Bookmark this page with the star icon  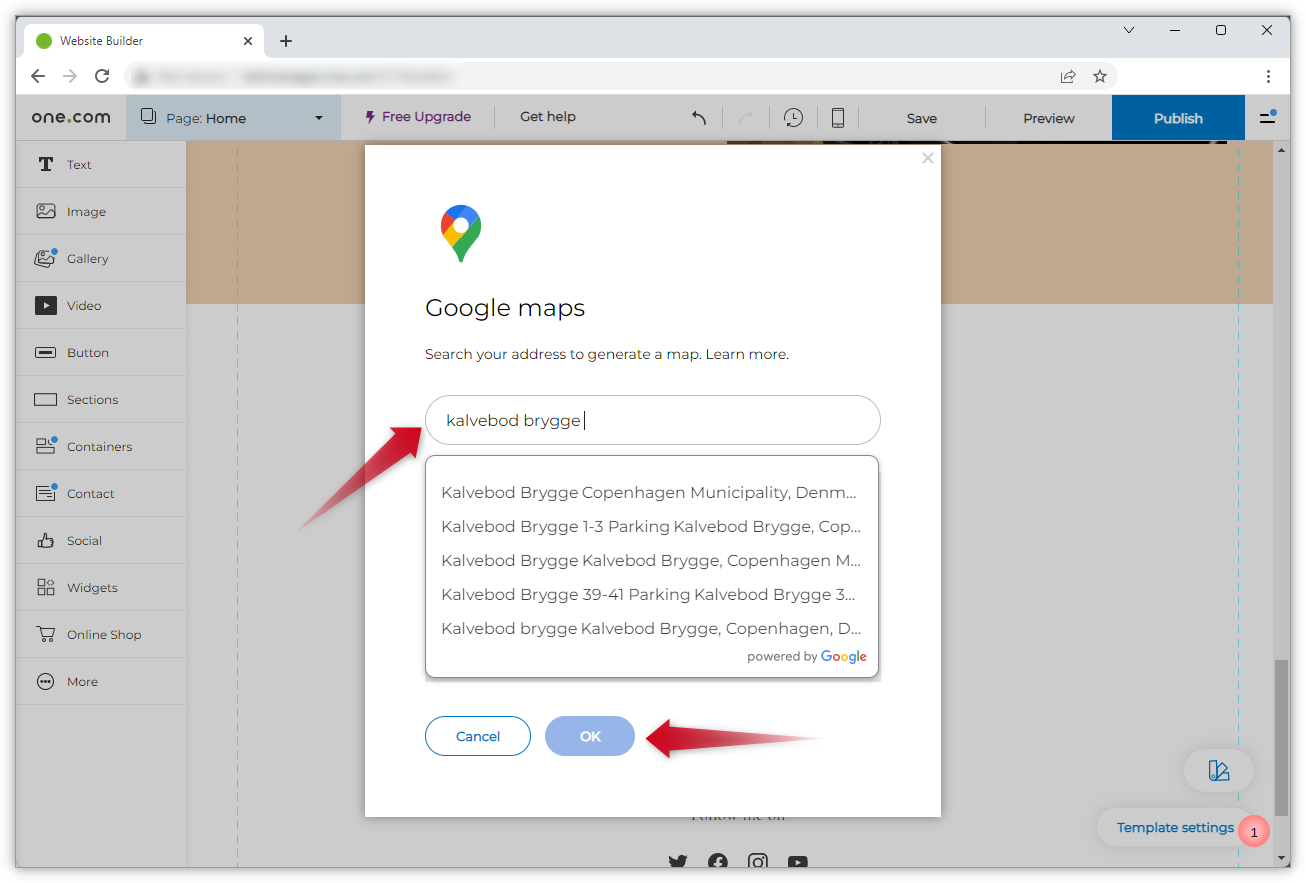point(1100,76)
